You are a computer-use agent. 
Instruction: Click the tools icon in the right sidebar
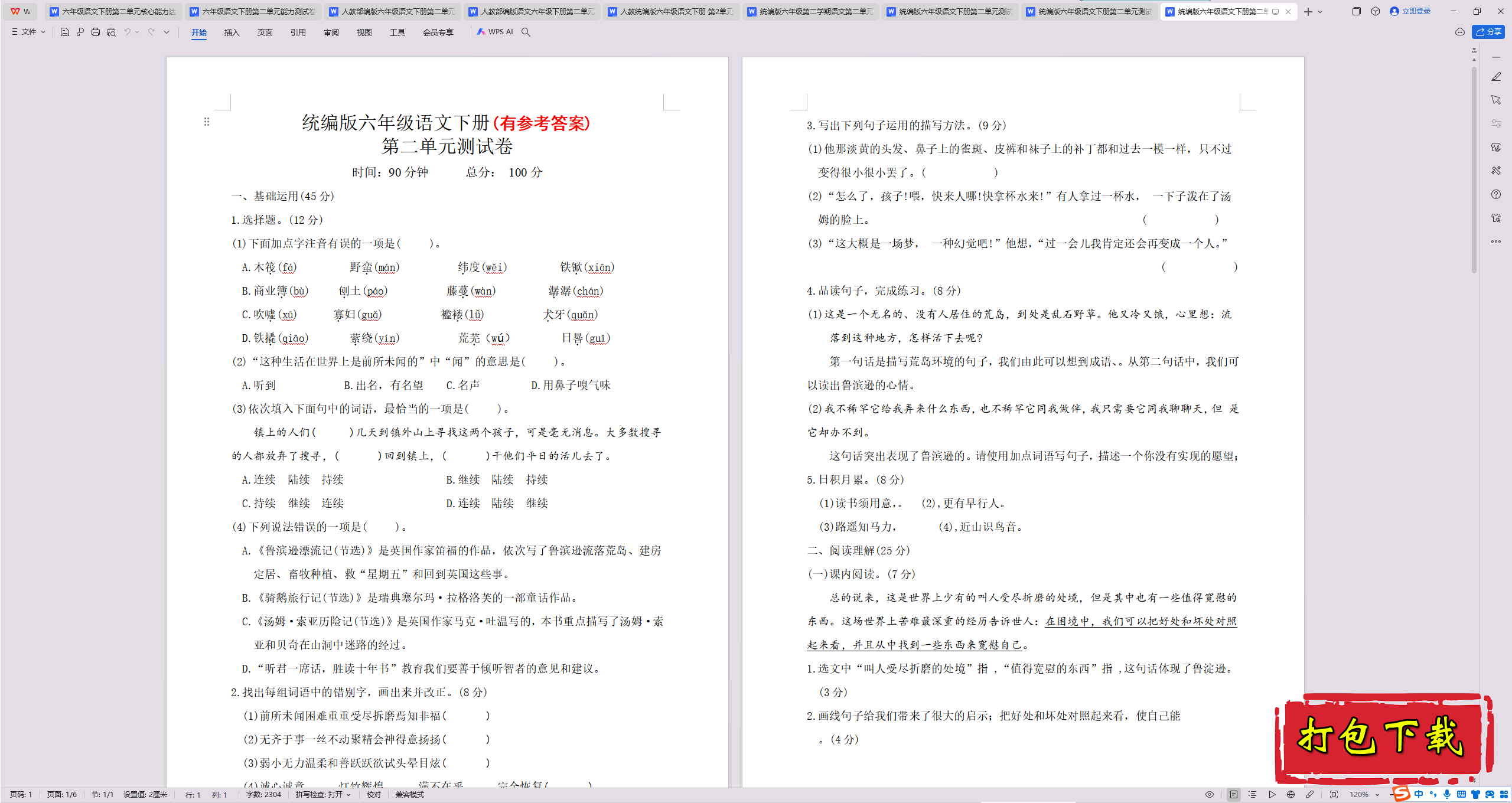click(x=1496, y=171)
